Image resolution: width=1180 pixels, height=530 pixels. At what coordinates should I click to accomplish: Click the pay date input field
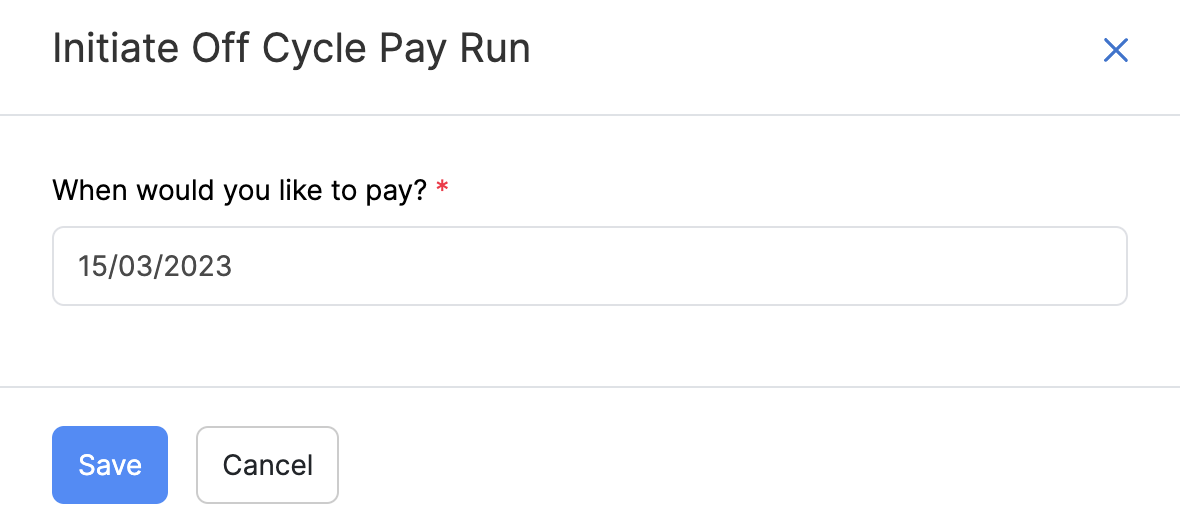(x=589, y=266)
